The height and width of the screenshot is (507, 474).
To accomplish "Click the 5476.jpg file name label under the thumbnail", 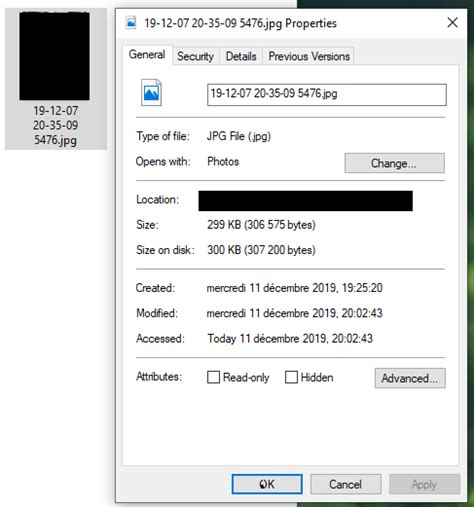I will 55,125.
